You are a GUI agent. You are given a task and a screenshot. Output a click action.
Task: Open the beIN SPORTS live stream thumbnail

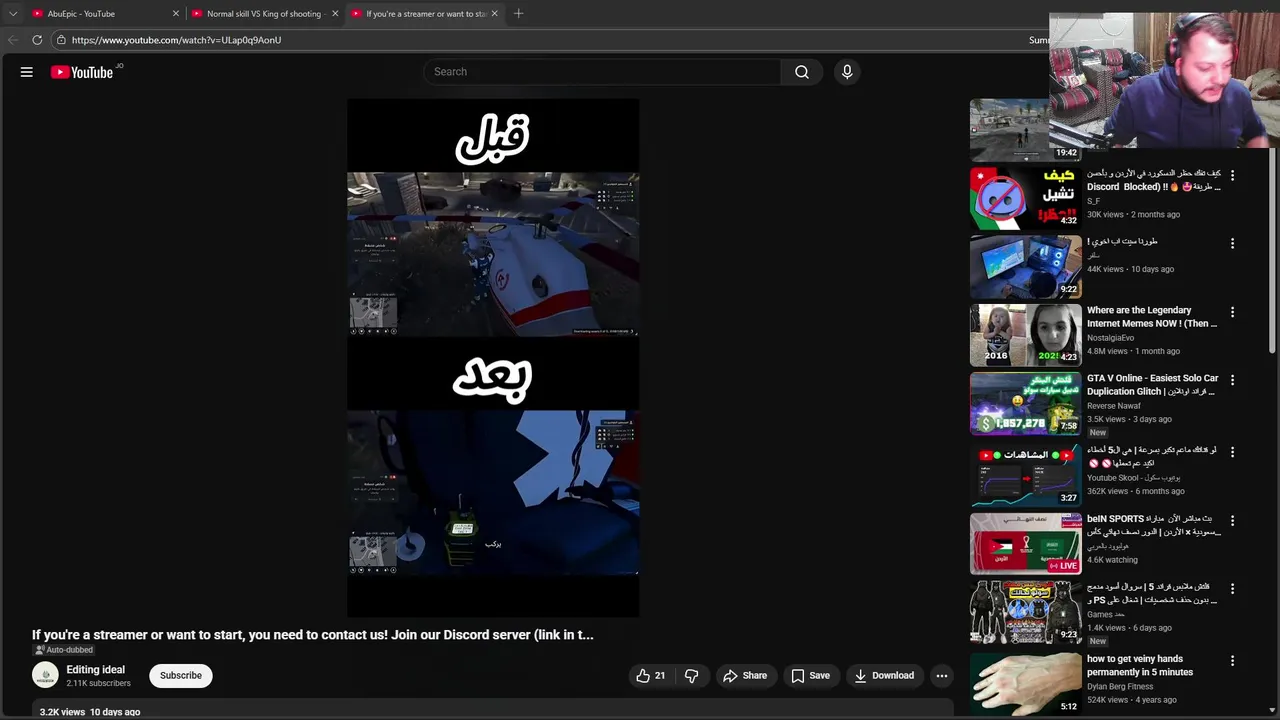tap(1026, 544)
